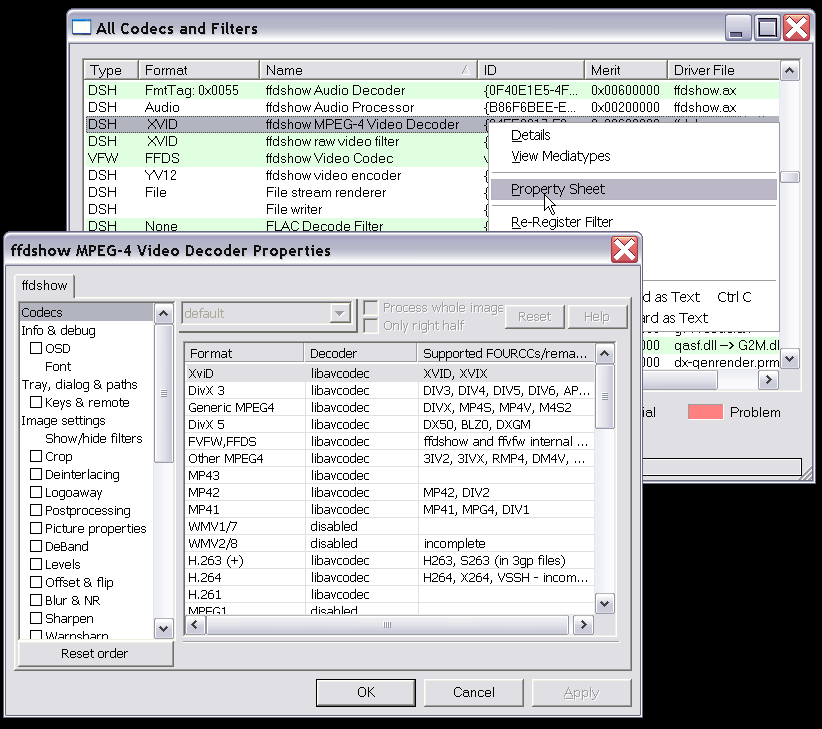Select the ffdshow Audio Processor row
The width and height of the screenshot is (822, 729).
[432, 107]
